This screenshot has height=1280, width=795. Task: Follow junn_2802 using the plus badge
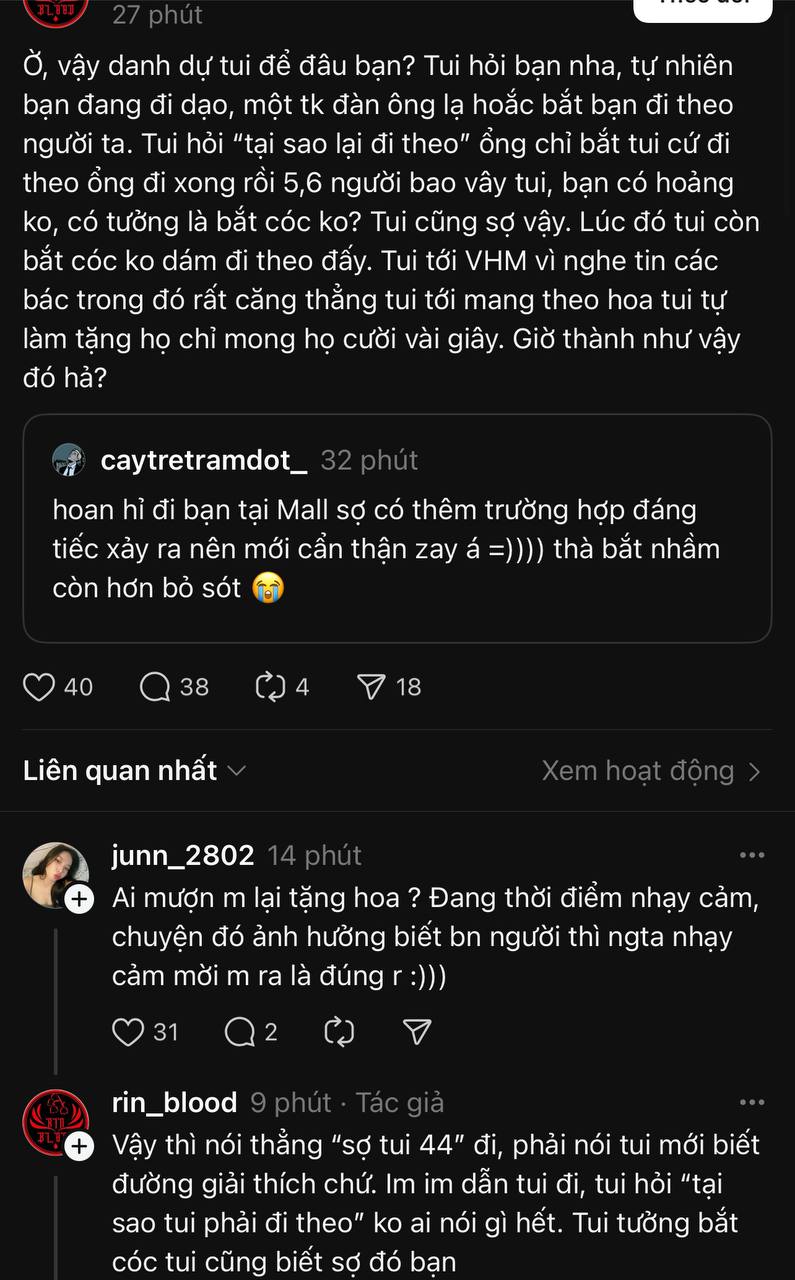tap(79, 900)
